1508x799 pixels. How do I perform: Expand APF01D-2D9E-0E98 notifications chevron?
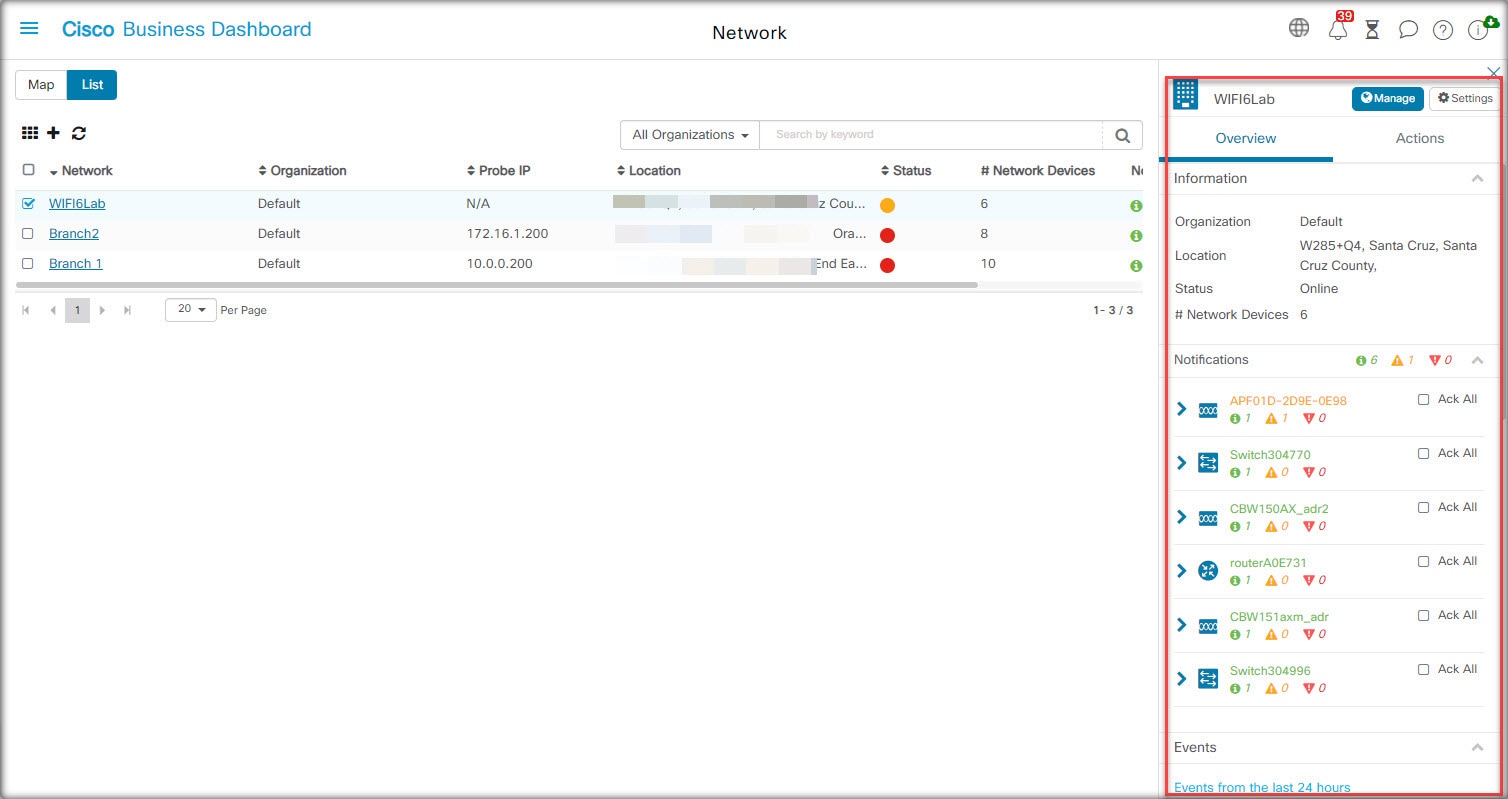click(x=1182, y=409)
